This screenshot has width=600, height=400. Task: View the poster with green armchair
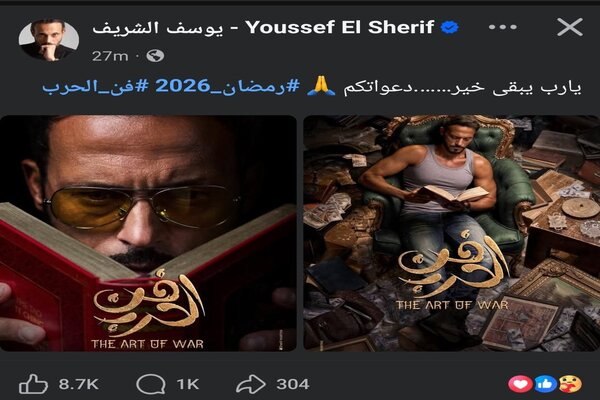click(452, 233)
